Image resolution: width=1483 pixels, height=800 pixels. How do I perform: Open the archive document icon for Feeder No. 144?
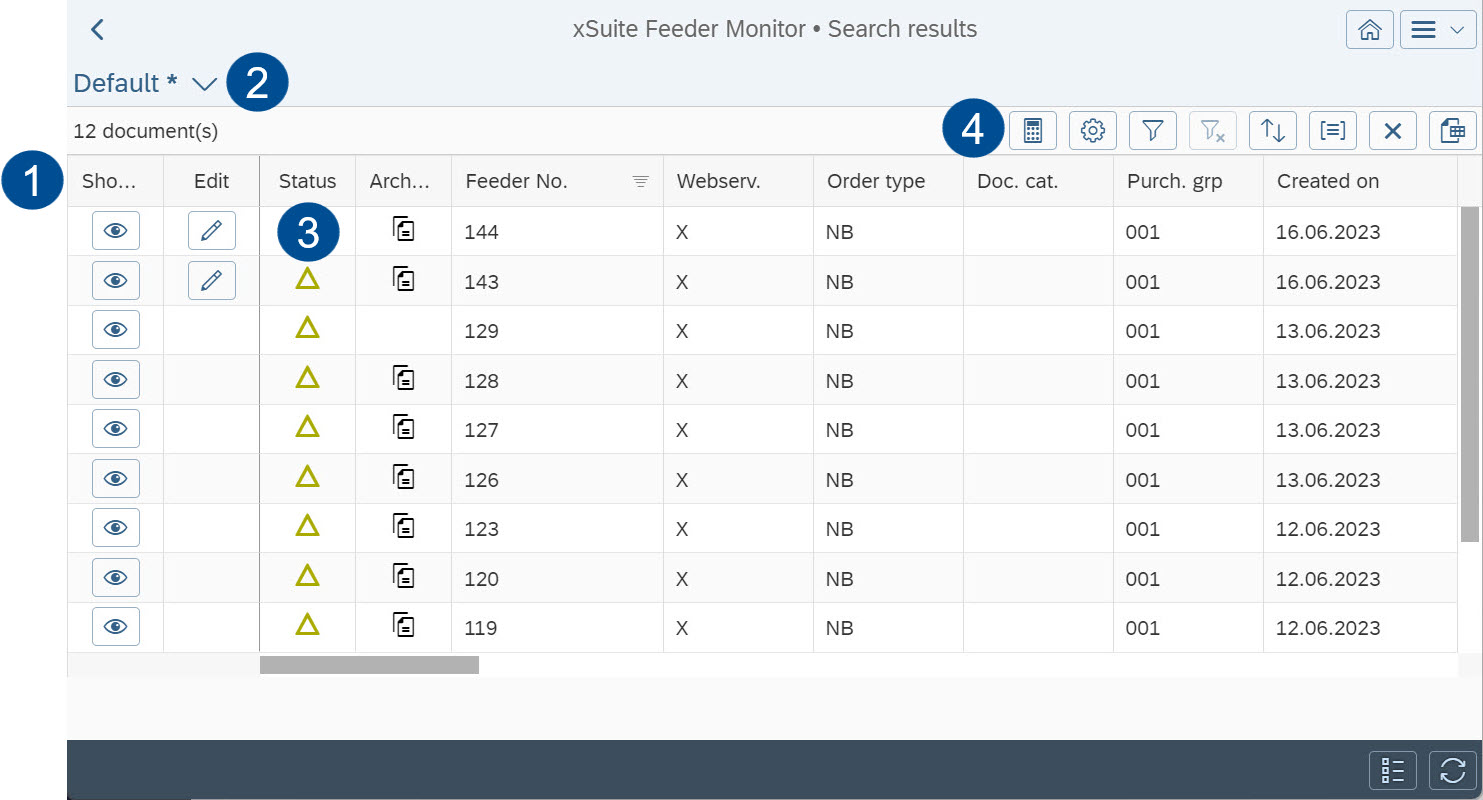coord(403,229)
